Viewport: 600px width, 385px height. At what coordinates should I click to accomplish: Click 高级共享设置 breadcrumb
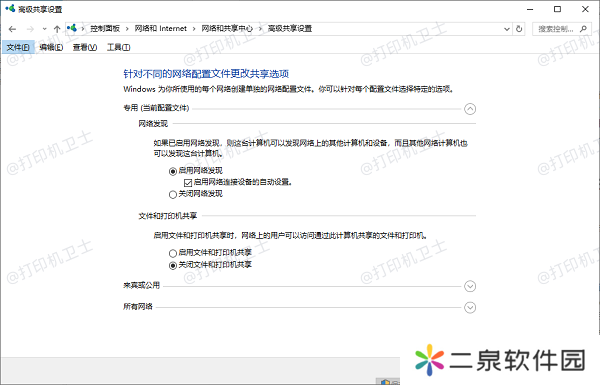(290, 29)
